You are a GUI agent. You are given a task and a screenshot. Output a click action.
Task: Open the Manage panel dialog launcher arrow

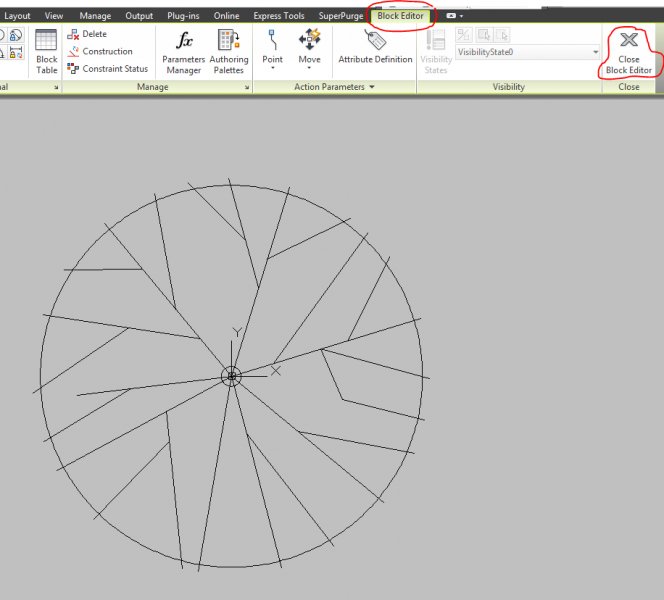(x=246, y=88)
